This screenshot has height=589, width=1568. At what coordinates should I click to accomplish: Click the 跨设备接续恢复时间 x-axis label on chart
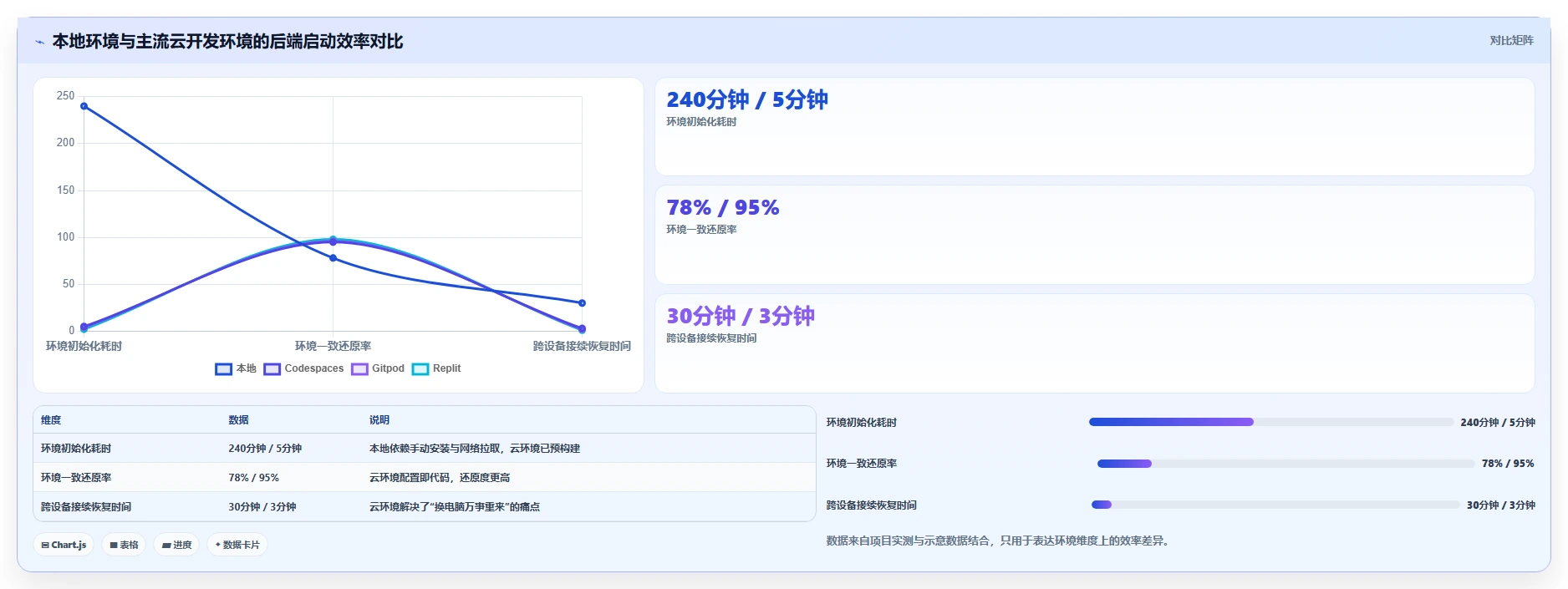(x=582, y=346)
